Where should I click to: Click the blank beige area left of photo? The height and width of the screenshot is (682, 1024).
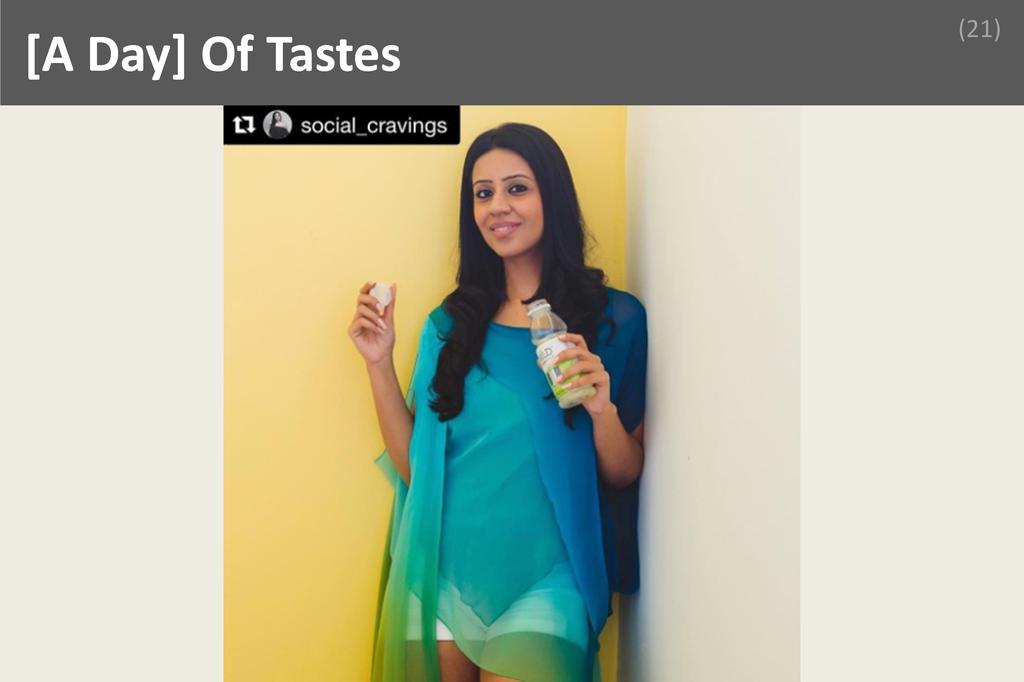click(x=112, y=393)
